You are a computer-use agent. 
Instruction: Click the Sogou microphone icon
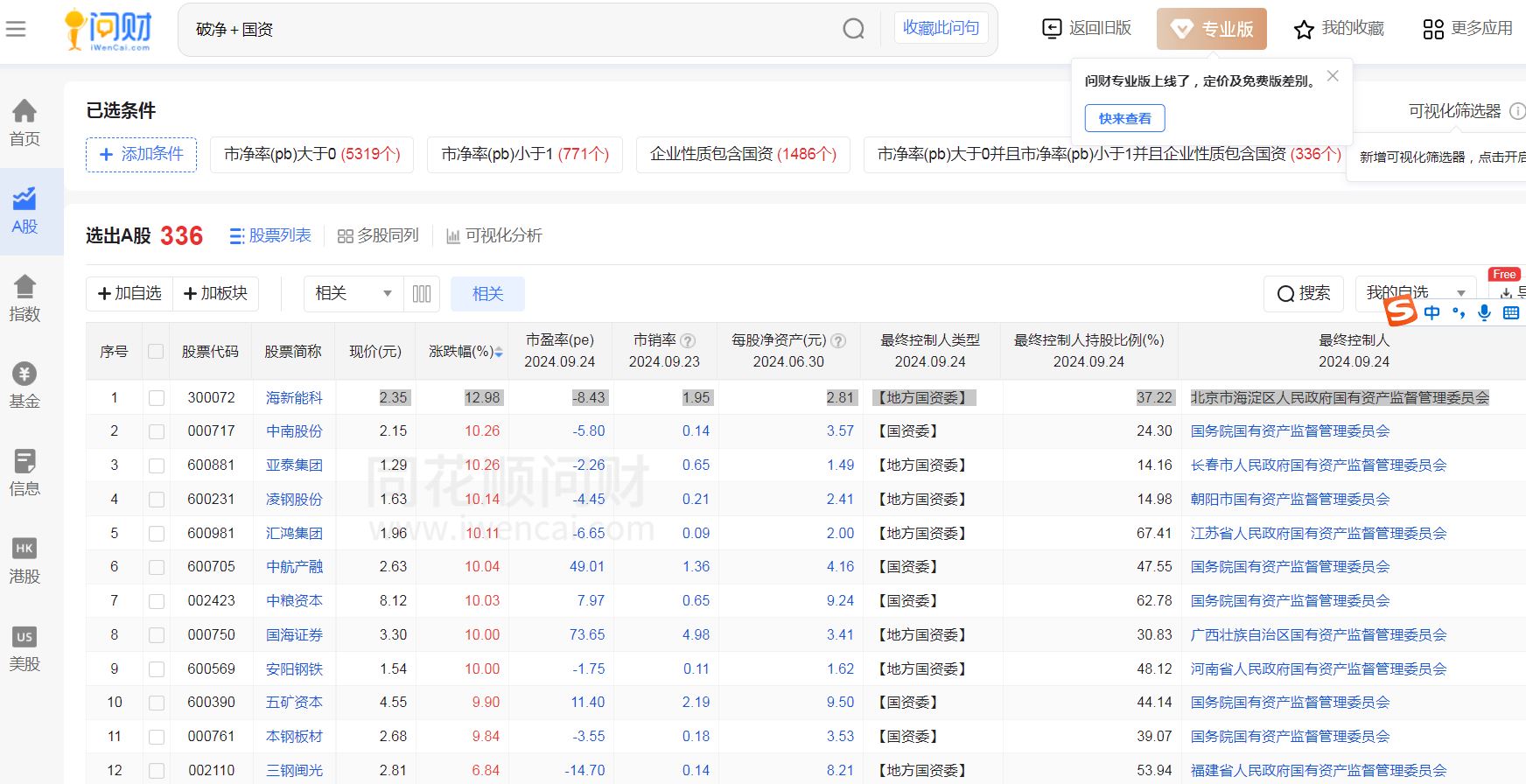pyautogui.click(x=1484, y=312)
